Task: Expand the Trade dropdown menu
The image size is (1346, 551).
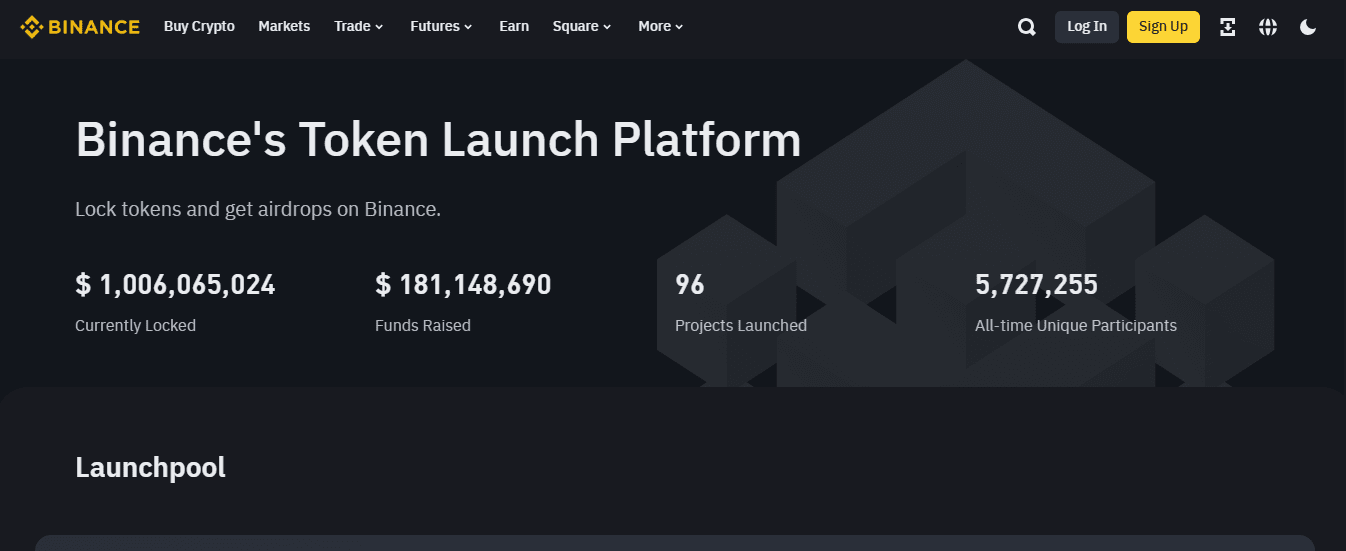Action: tap(358, 27)
